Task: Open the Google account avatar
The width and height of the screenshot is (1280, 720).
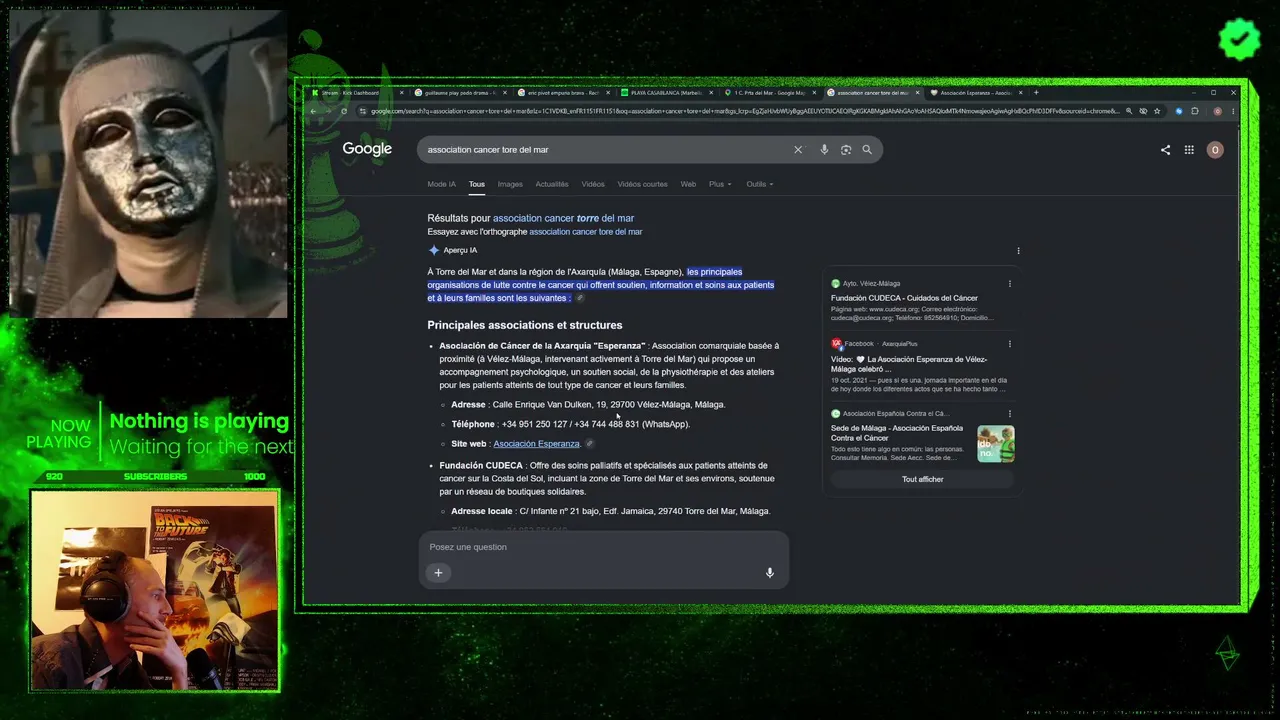Action: (1215, 150)
